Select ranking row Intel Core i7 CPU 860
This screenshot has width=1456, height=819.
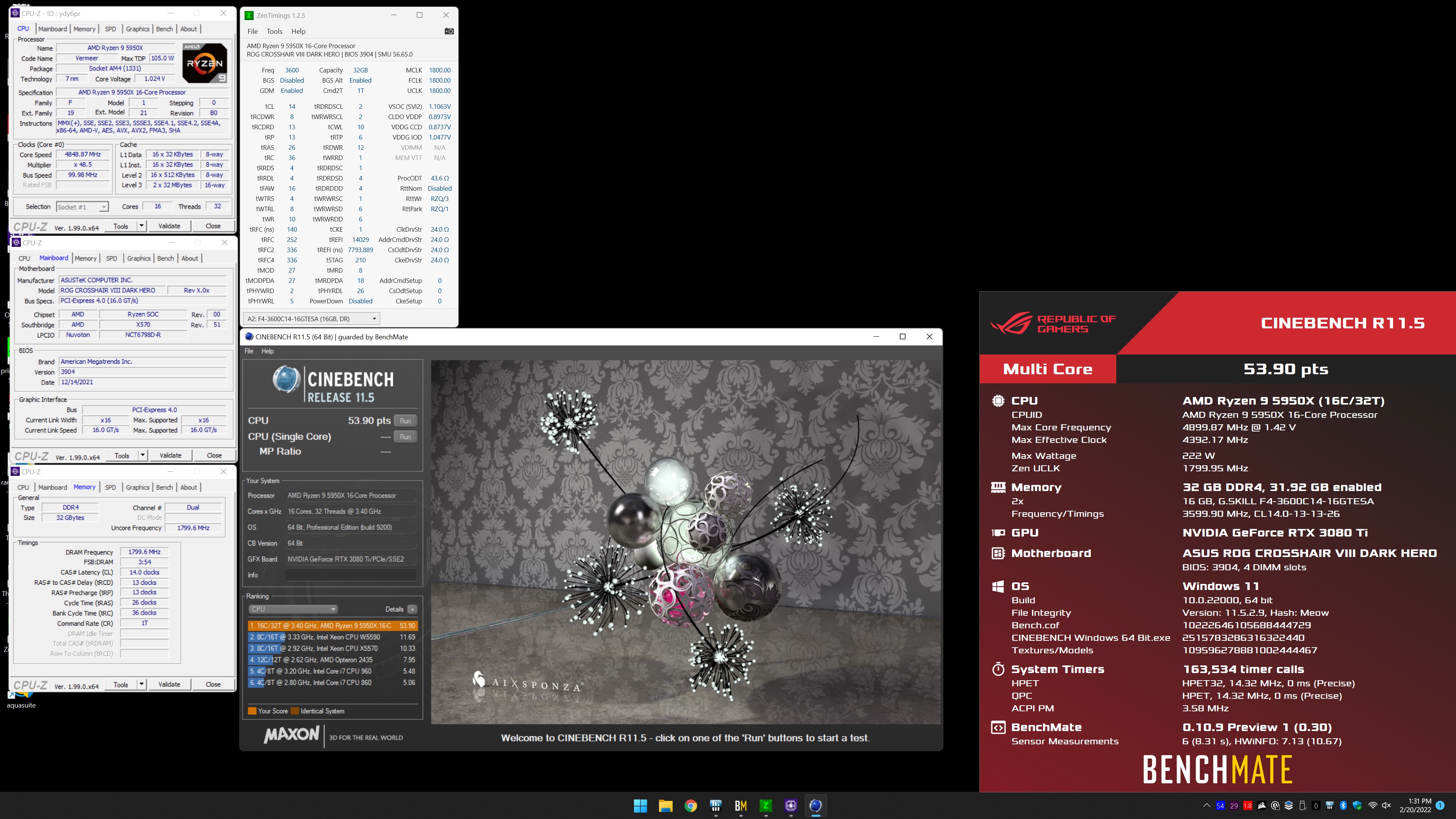tap(333, 682)
